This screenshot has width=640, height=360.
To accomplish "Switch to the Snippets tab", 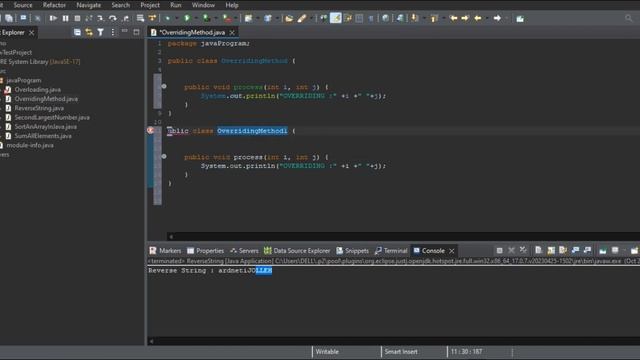I will (352, 251).
